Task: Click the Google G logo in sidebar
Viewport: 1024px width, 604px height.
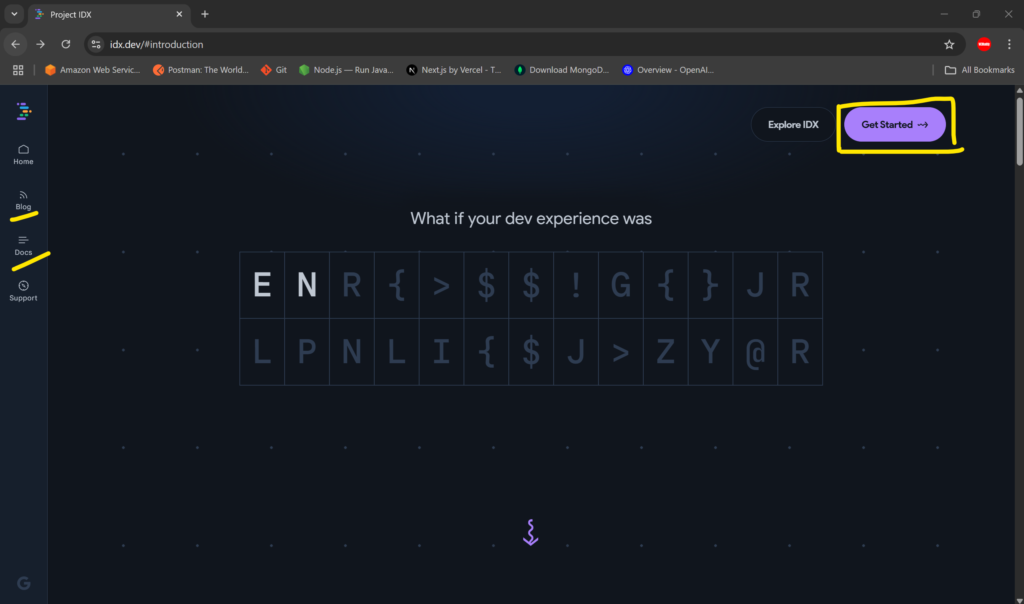Action: pyautogui.click(x=24, y=583)
